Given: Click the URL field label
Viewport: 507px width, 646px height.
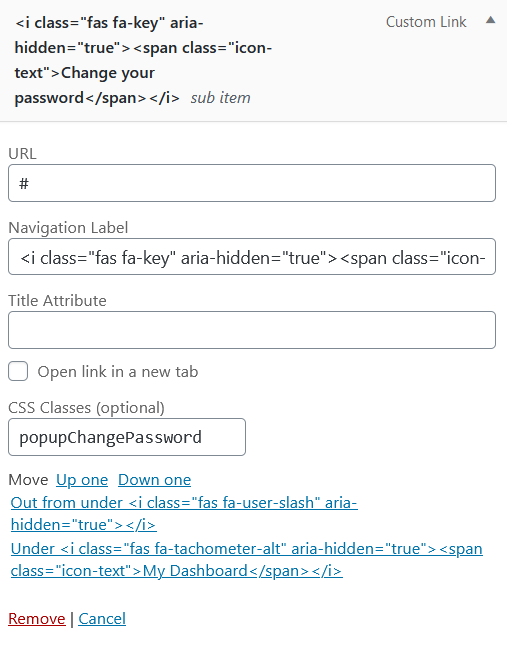Looking at the screenshot, I should click(22, 154).
